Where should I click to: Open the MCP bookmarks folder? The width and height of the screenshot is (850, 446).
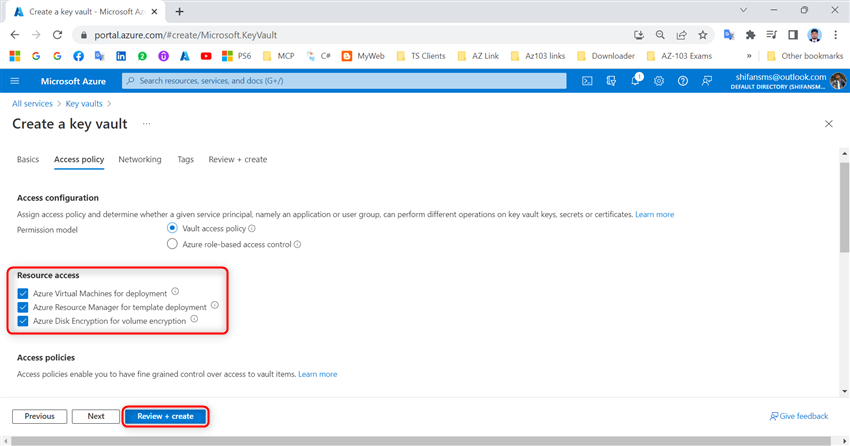[279, 56]
